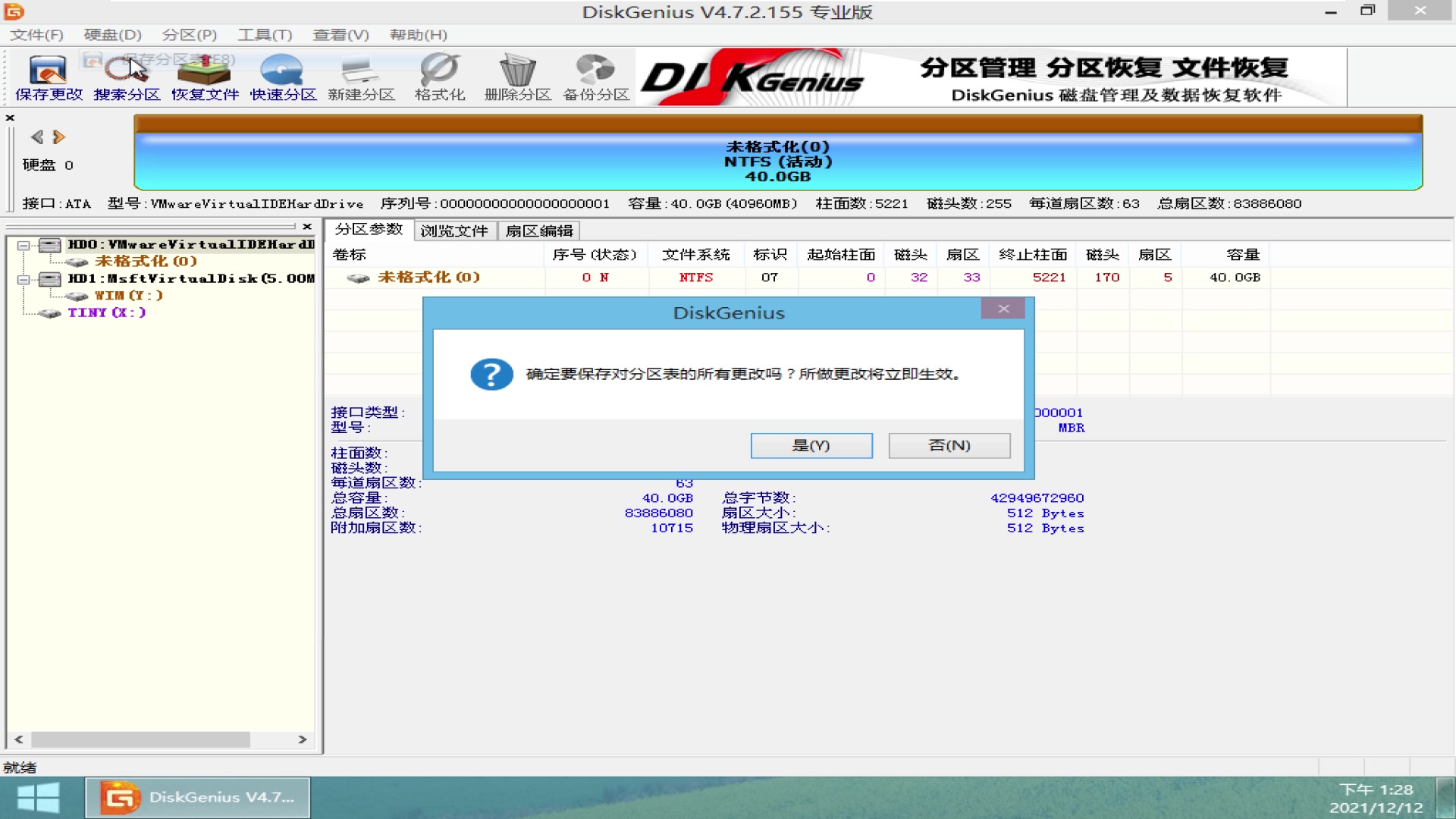Decline saving with 否(N) button
This screenshot has height=819, width=1456.
949,445
